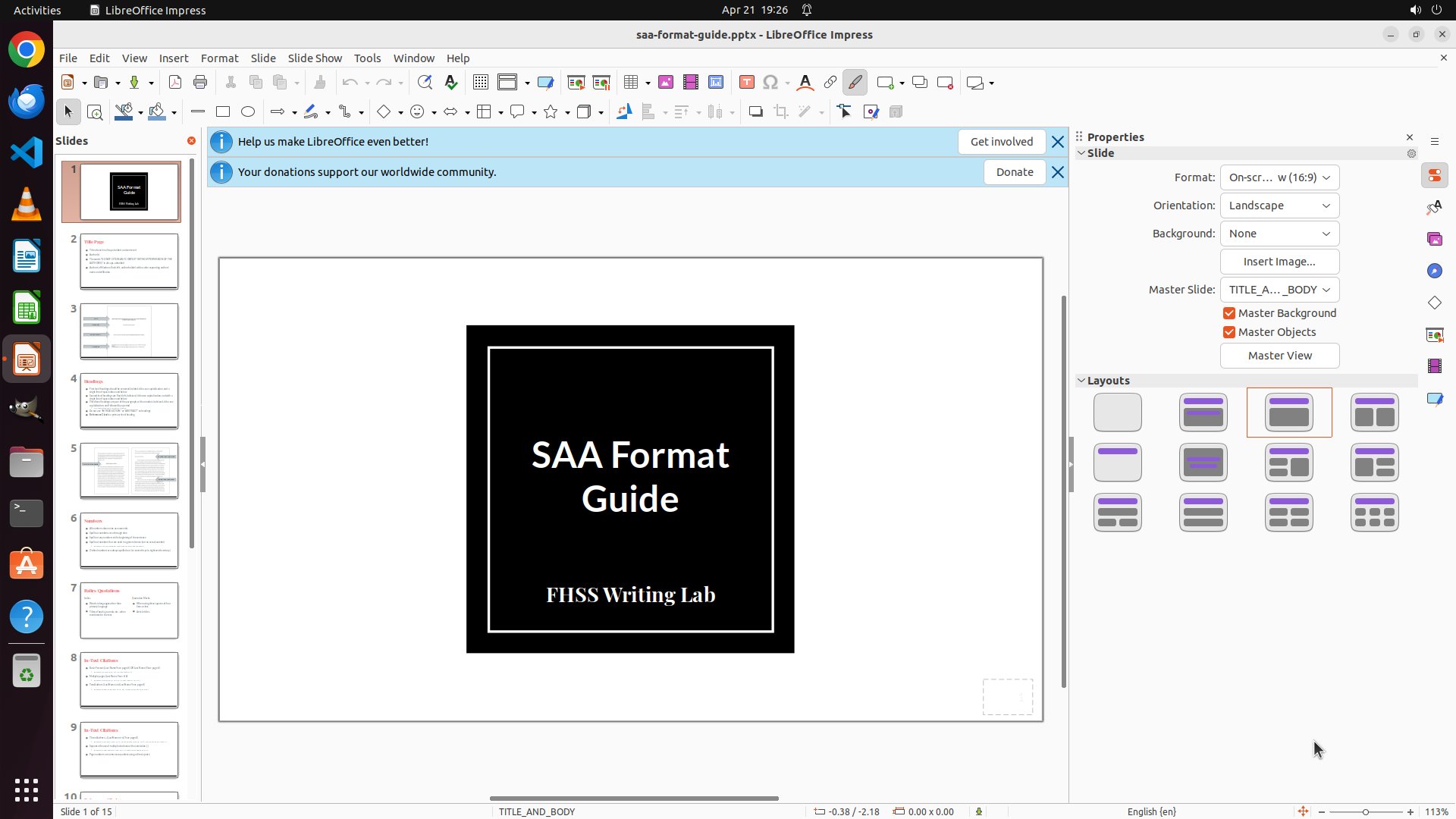Viewport: 1456px width, 819px height.
Task: Uncheck the Master Background checkbox
Action: (1229, 313)
